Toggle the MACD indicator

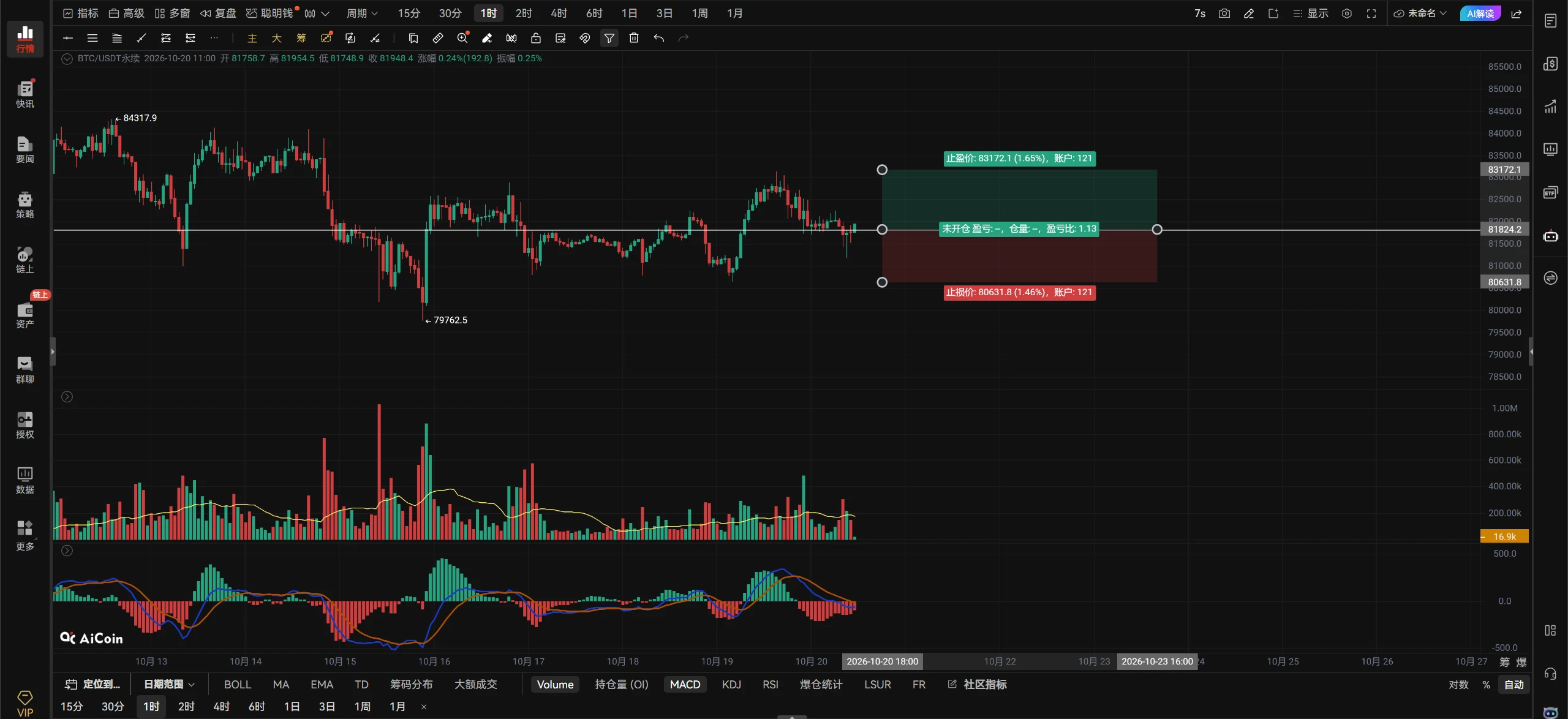click(685, 684)
